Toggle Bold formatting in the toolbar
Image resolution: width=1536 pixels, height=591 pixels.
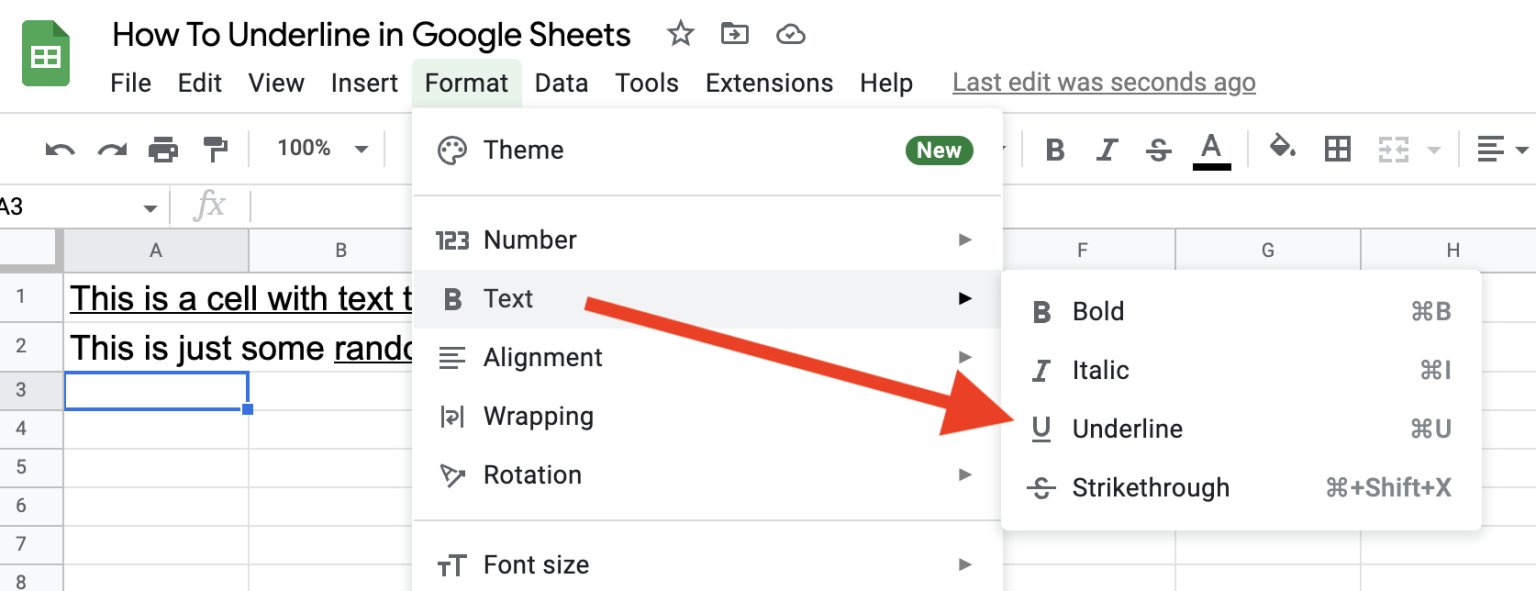[1055, 148]
